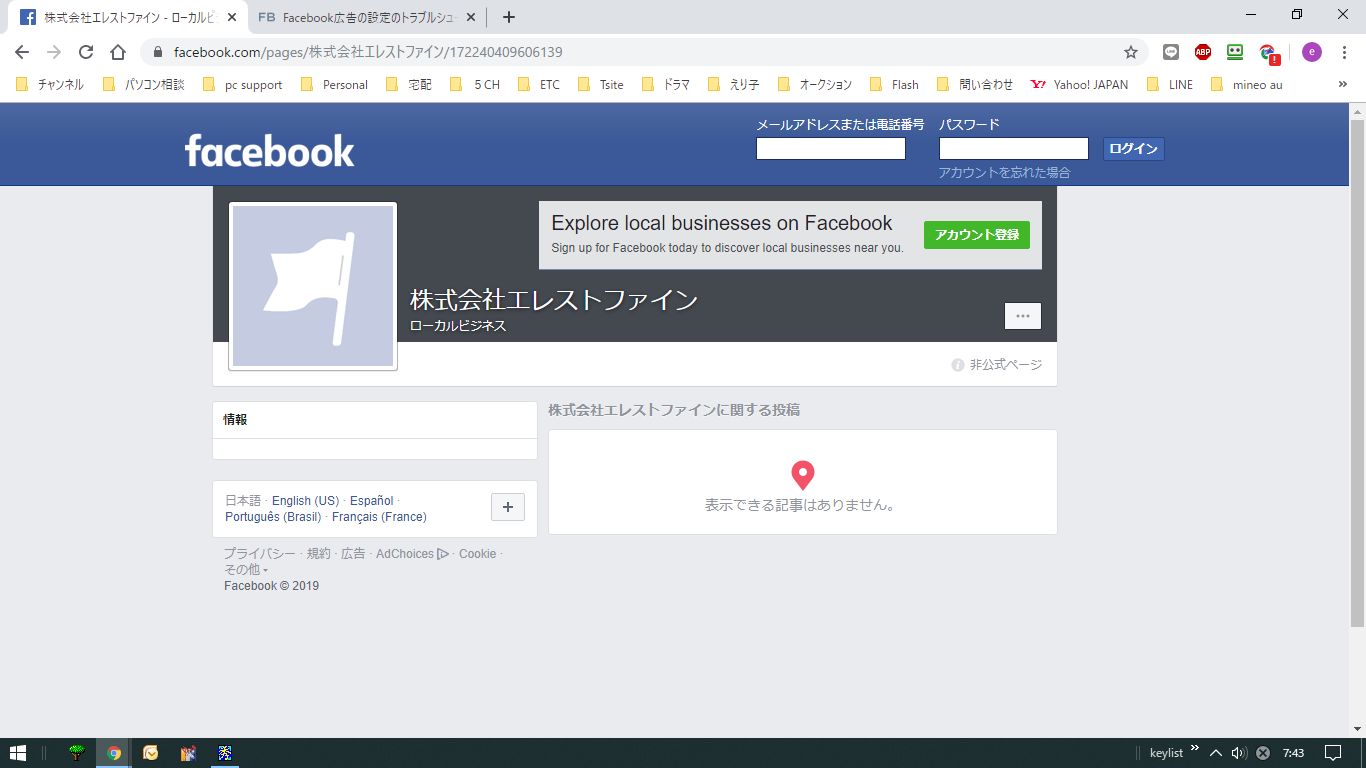The image size is (1366, 768).
Task: Click the browser address bar URL
Action: point(368,52)
